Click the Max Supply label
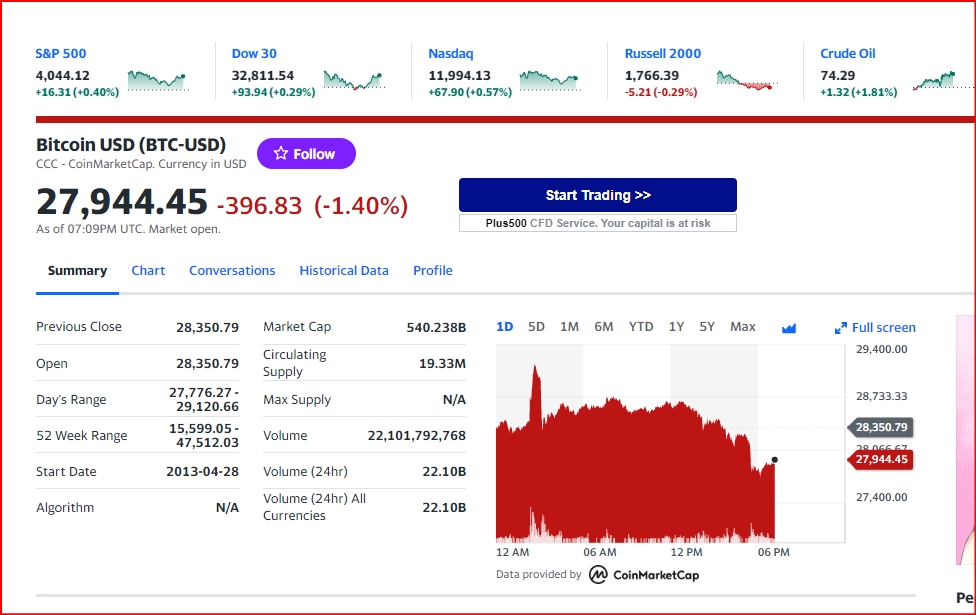 coord(297,400)
